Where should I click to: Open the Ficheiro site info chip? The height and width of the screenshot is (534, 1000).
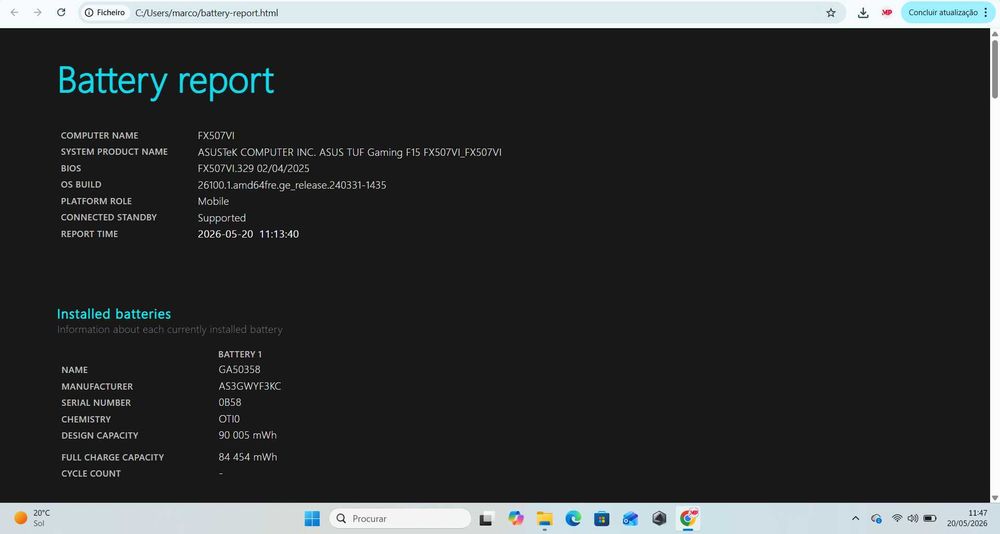[x=105, y=12]
